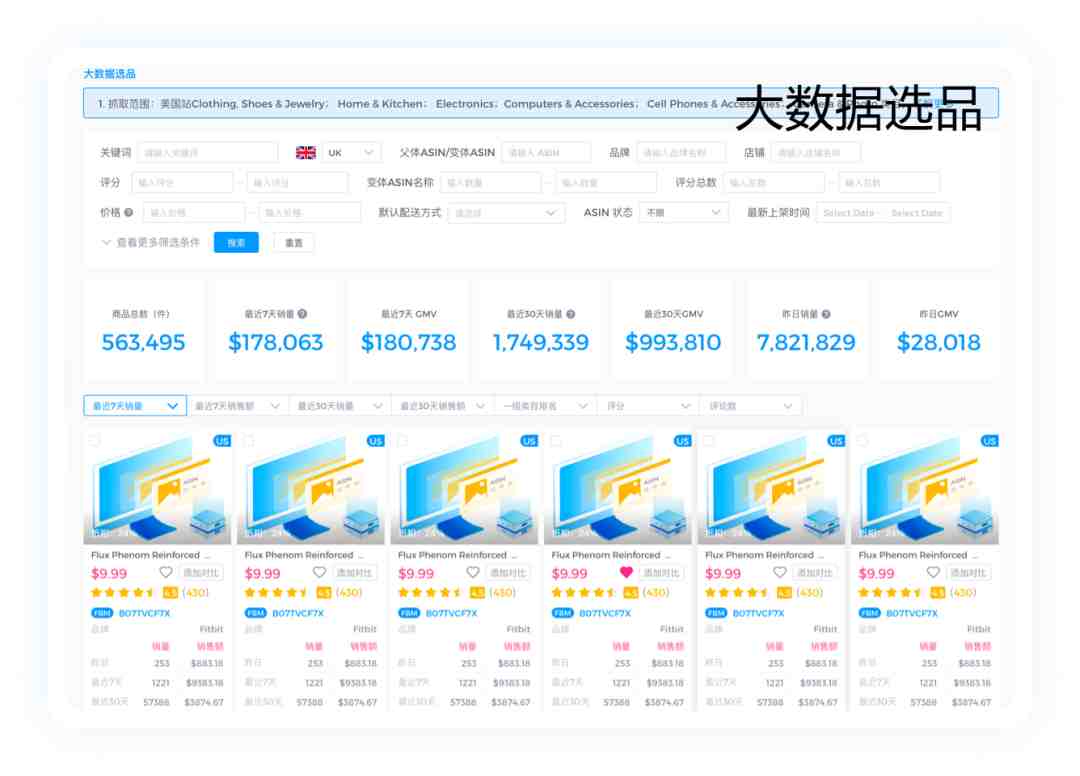Click the star rating on fourth product card
The image size is (1080, 776).
tap(583, 592)
